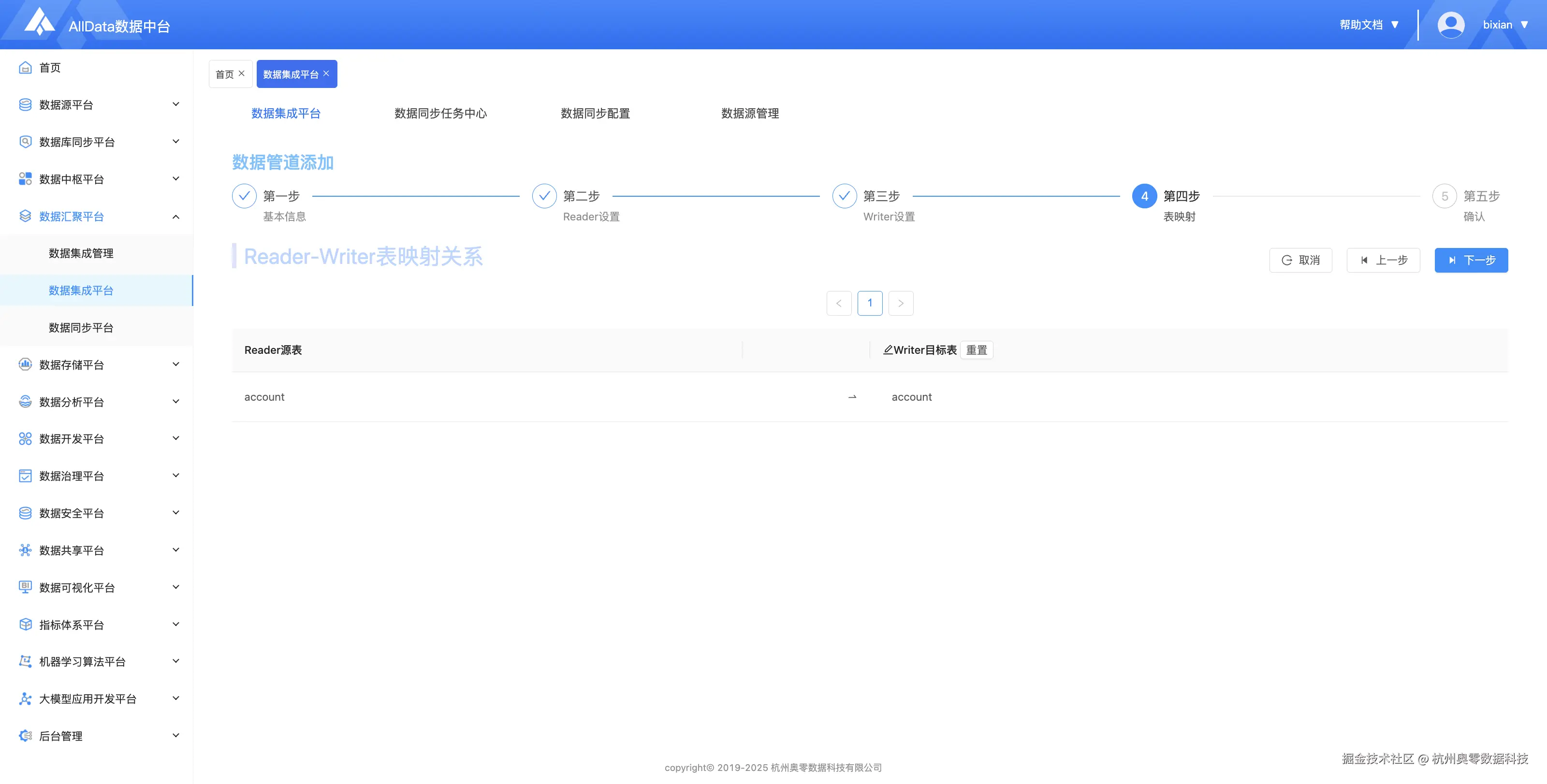Select the 机器学习算法平台 icon

pyautogui.click(x=25, y=661)
